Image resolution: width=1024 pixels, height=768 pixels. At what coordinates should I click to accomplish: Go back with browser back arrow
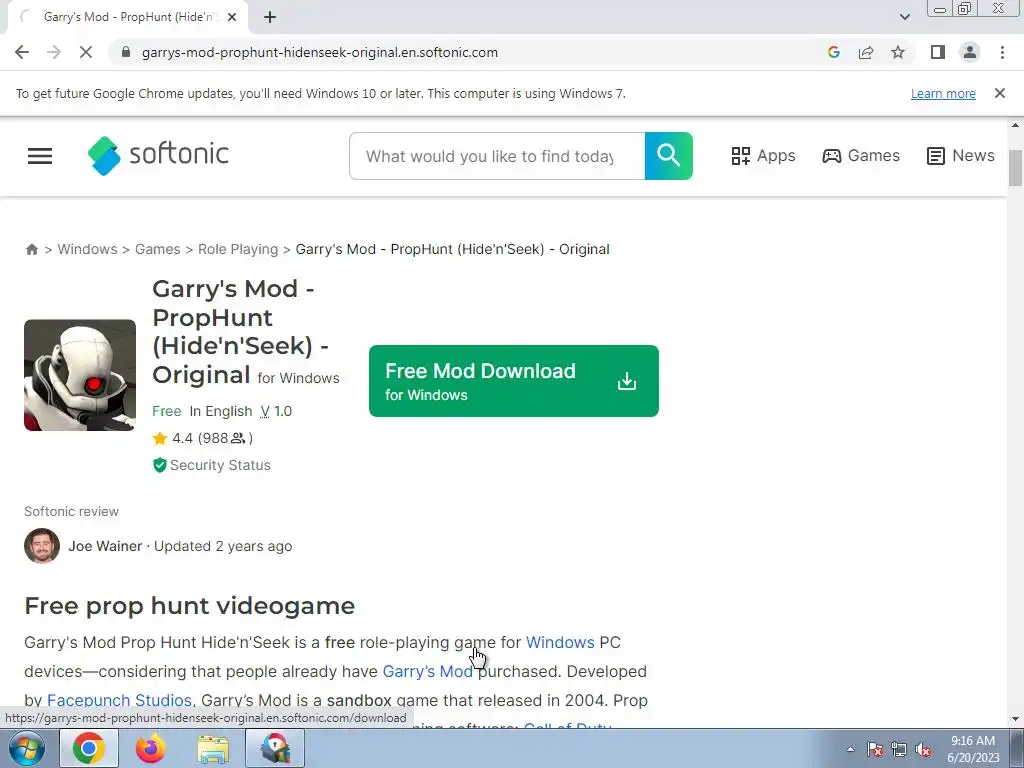22,52
